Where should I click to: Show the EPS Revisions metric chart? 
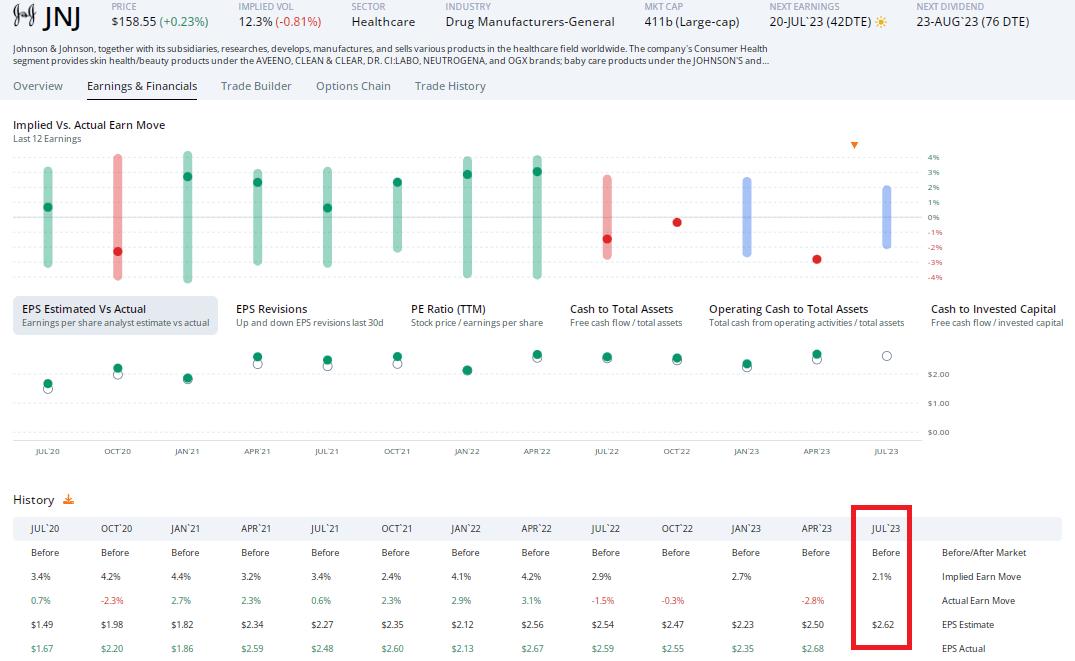pos(309,315)
